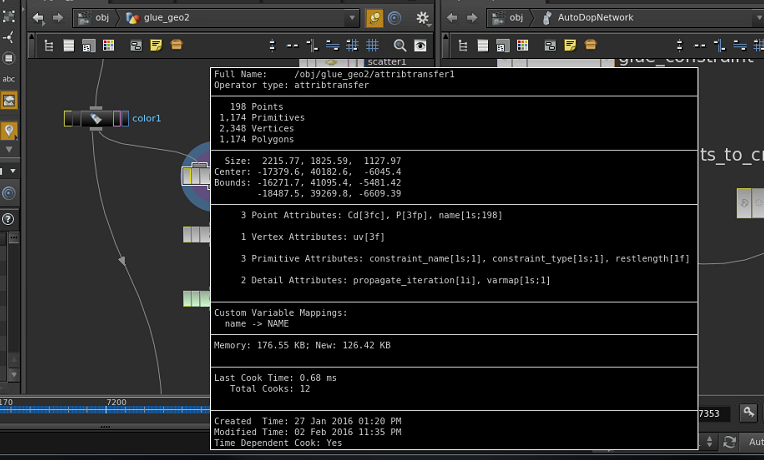
Task: Open gear pane settings menu
Action: point(422,19)
